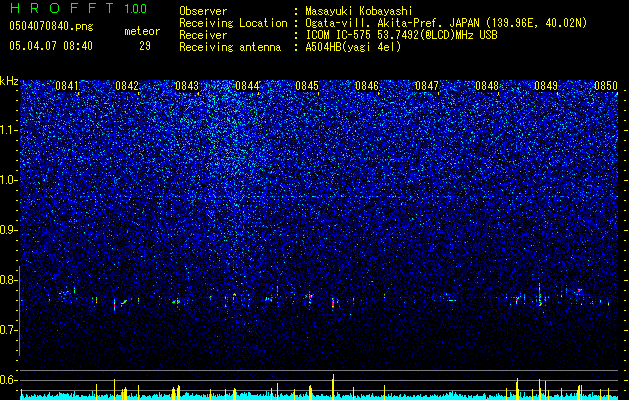Click the 0846 time marker
The width and height of the screenshot is (629, 400).
pyautogui.click(x=367, y=86)
